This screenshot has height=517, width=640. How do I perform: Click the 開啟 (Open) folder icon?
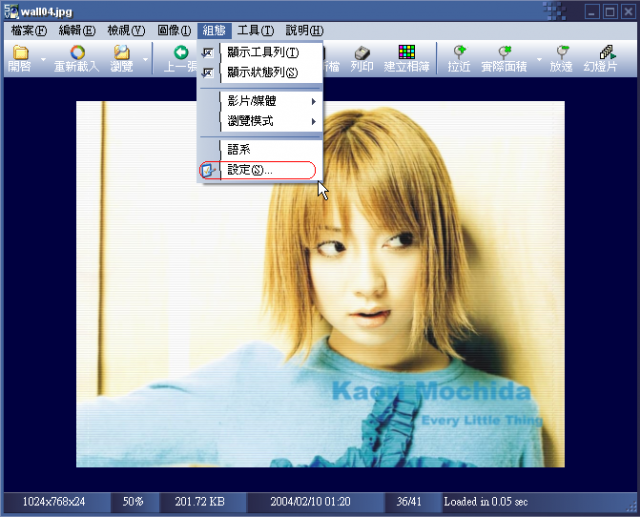(20, 53)
